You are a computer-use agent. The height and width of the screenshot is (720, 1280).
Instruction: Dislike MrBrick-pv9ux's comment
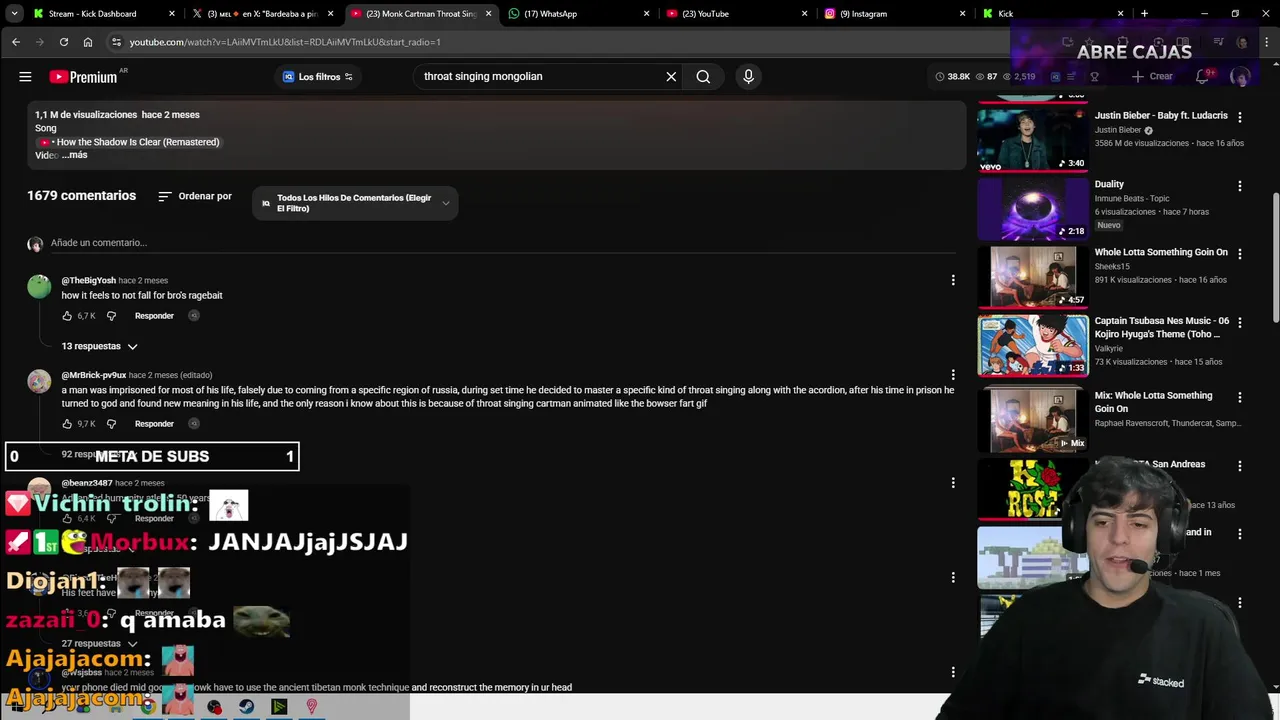111,424
